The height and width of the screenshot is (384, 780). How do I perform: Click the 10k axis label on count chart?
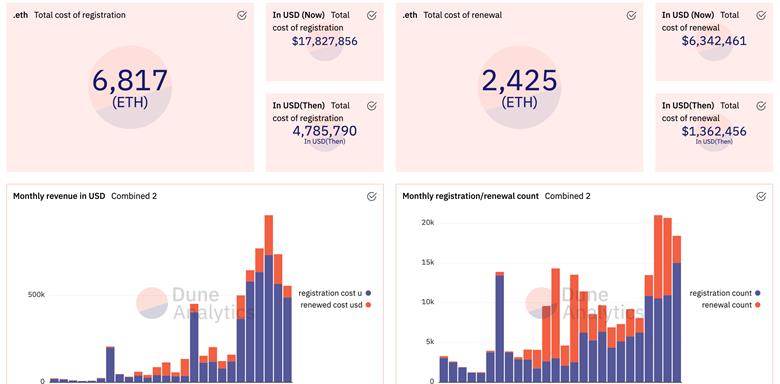point(429,302)
